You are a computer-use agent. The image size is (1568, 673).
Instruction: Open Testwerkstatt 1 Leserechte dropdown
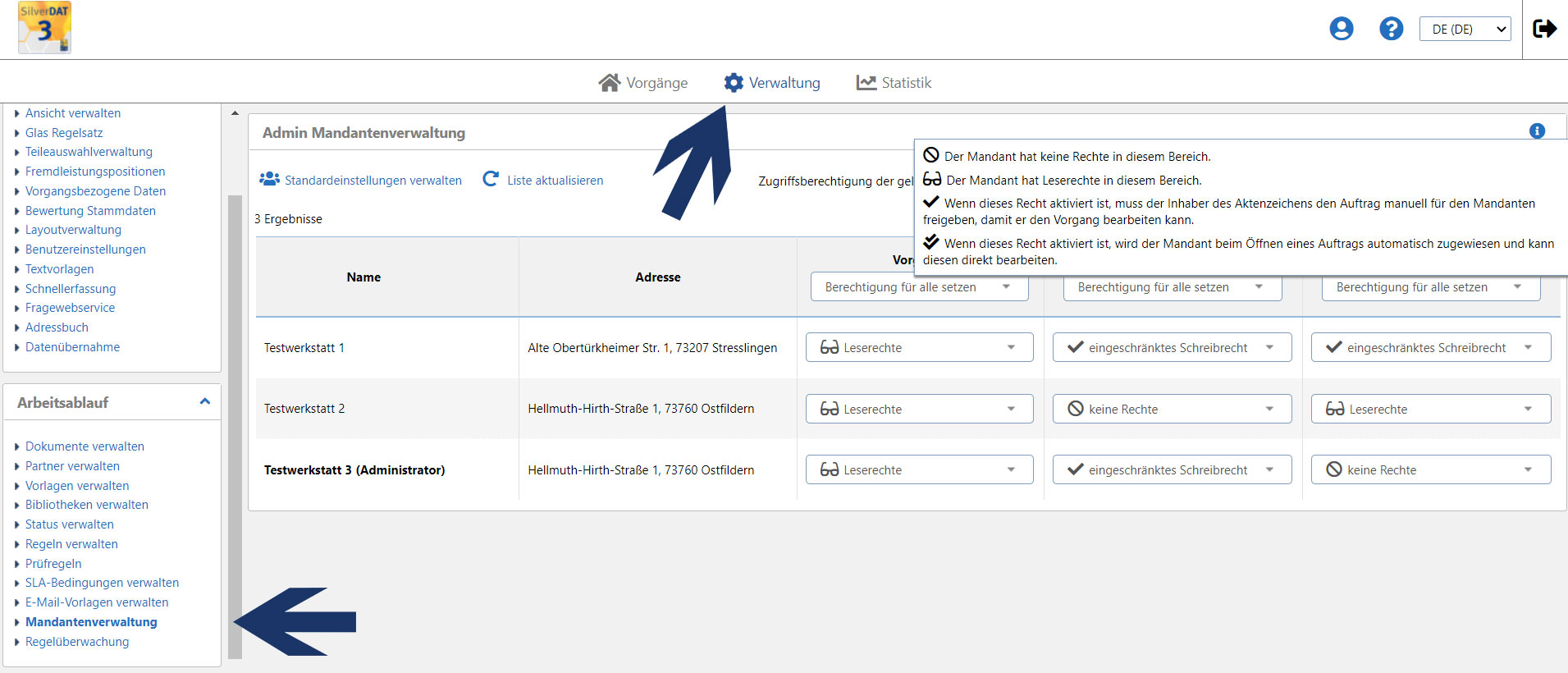click(919, 347)
